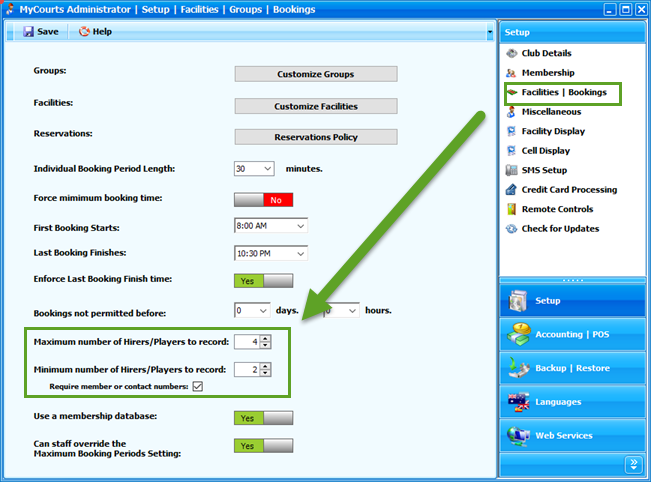The height and width of the screenshot is (482, 651).
Task: Click the Maximum number of Hirers/Players field
Action: pyautogui.click(x=246, y=342)
